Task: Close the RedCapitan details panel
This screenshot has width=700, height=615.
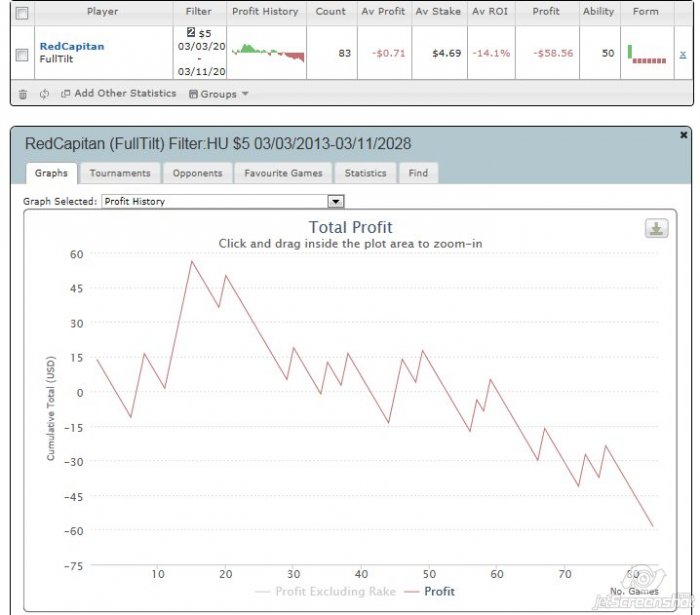Action: point(683,135)
